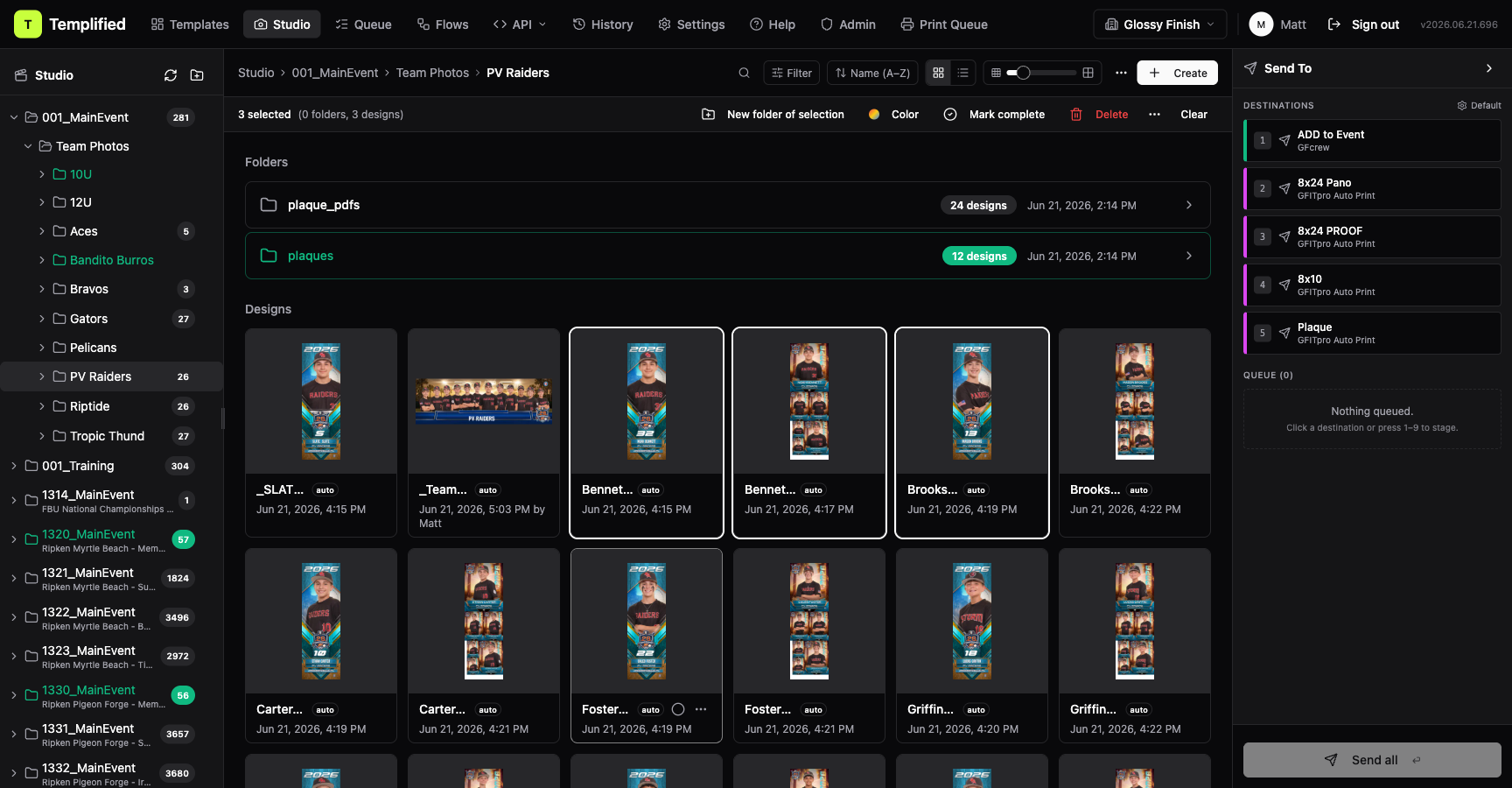Click paper plane icon for 8x24 PROOF
The width and height of the screenshot is (1512, 788).
1284,236
